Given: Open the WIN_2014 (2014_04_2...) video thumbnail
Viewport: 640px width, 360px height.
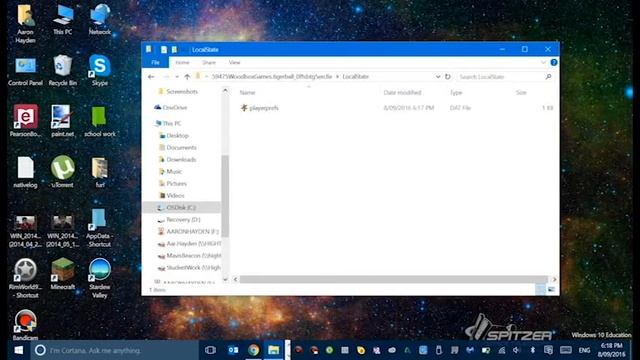Looking at the screenshot, I should [25, 231].
